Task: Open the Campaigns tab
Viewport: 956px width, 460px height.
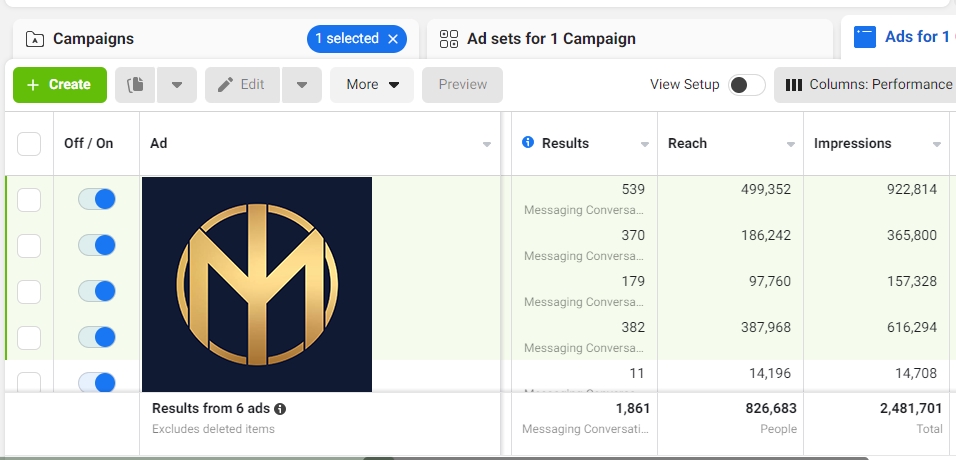Action: [216, 39]
